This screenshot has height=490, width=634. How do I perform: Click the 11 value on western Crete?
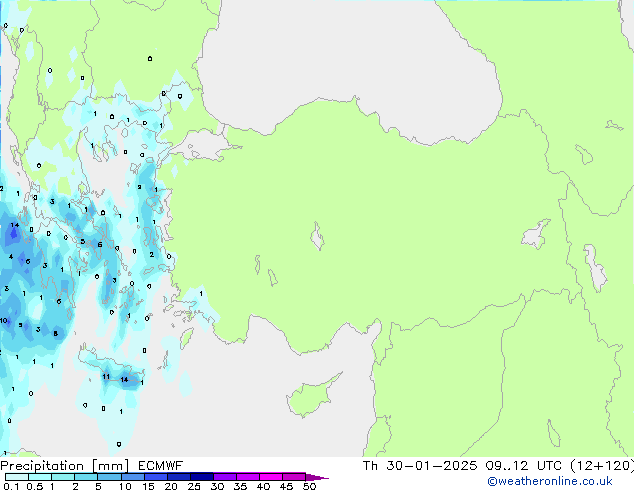[x=105, y=377]
